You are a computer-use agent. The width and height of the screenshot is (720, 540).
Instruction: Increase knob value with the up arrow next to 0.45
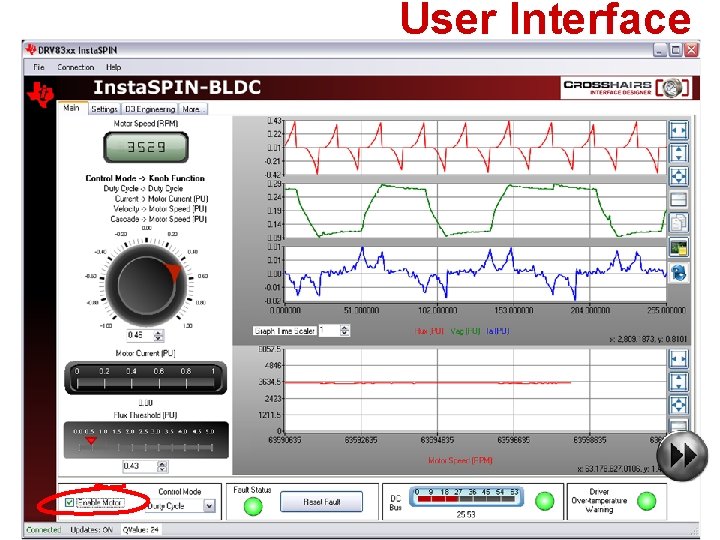[x=158, y=332]
